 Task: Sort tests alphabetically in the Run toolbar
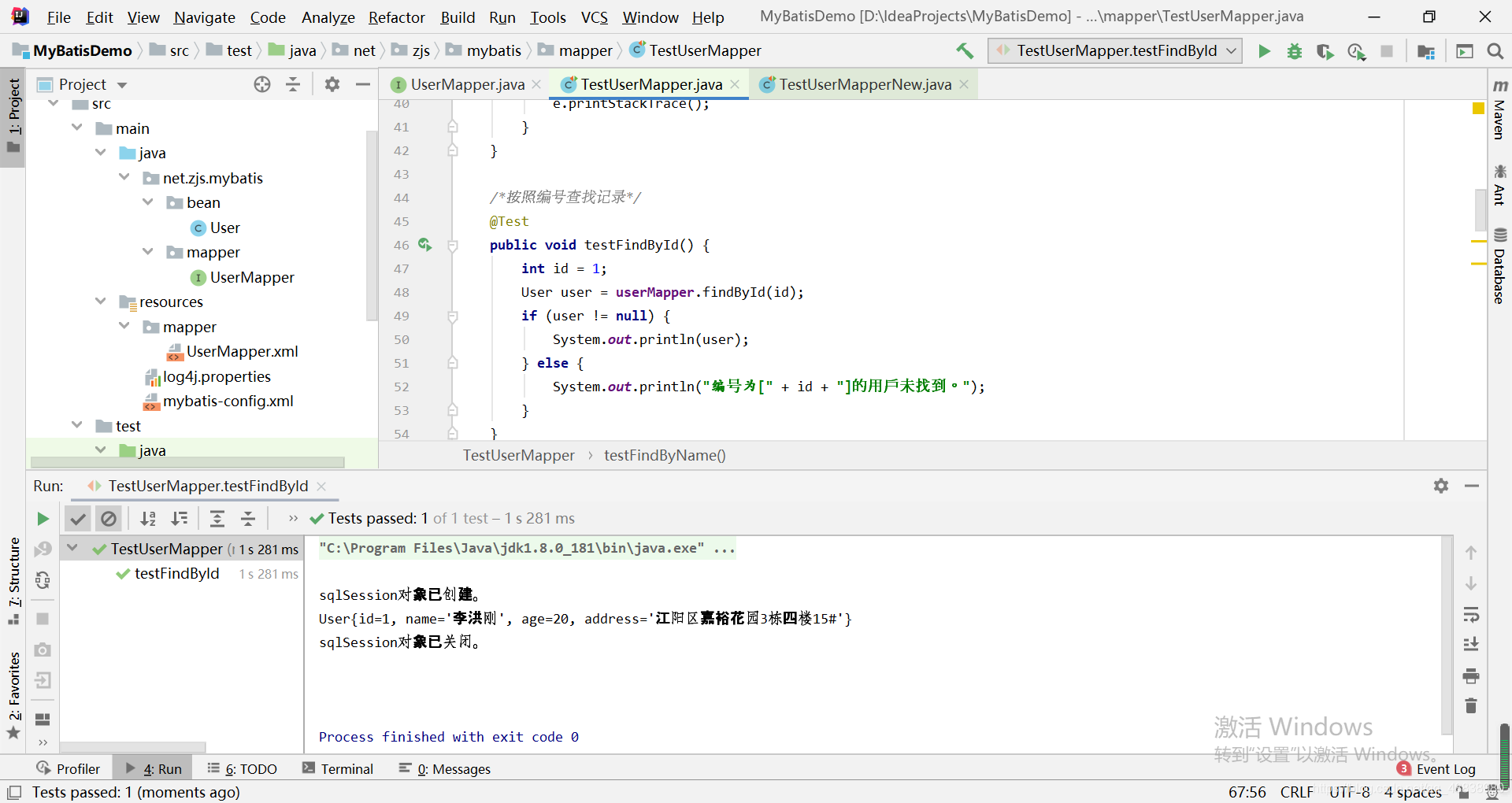pyautogui.click(x=148, y=518)
